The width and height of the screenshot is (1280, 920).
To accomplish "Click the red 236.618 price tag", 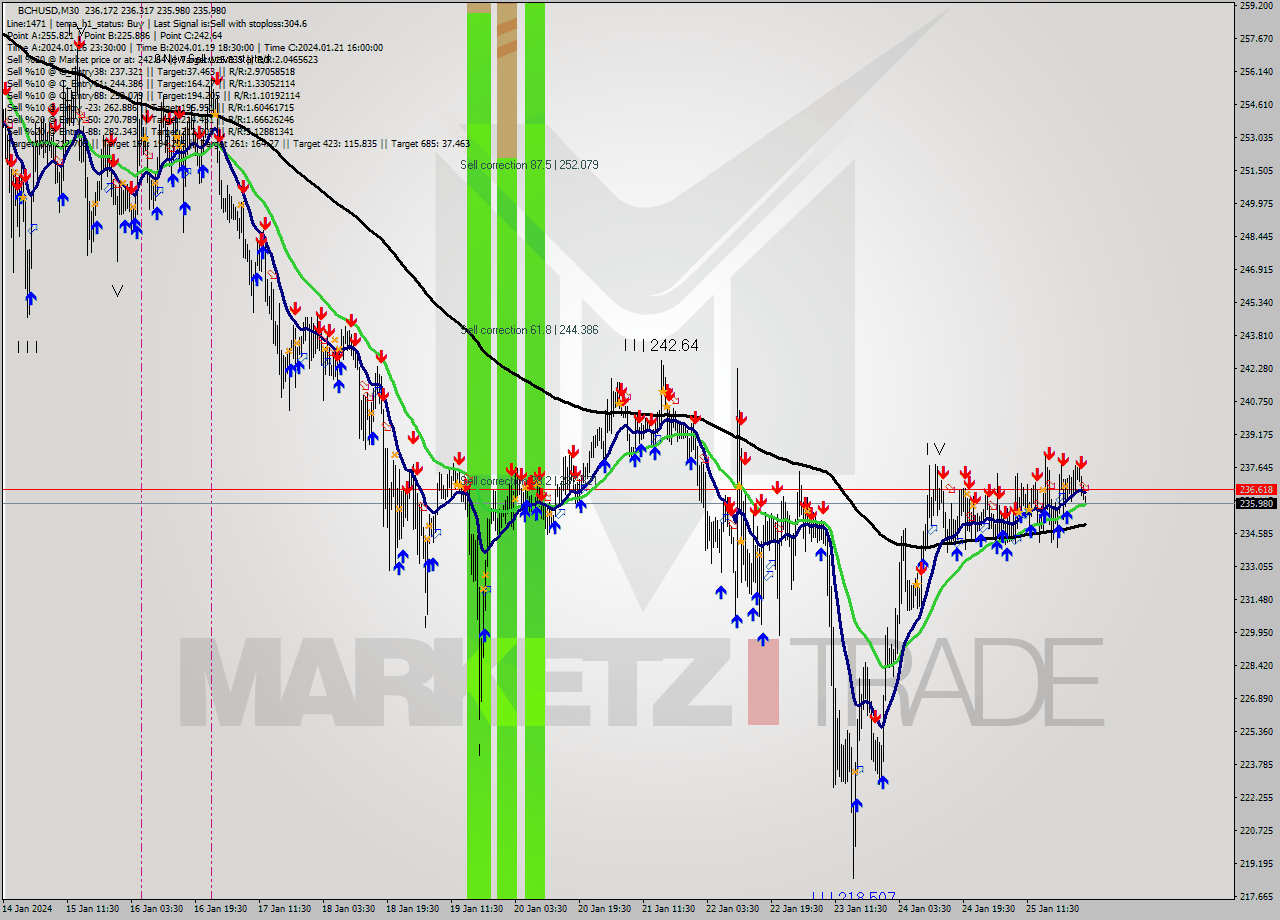I will coord(1256,489).
